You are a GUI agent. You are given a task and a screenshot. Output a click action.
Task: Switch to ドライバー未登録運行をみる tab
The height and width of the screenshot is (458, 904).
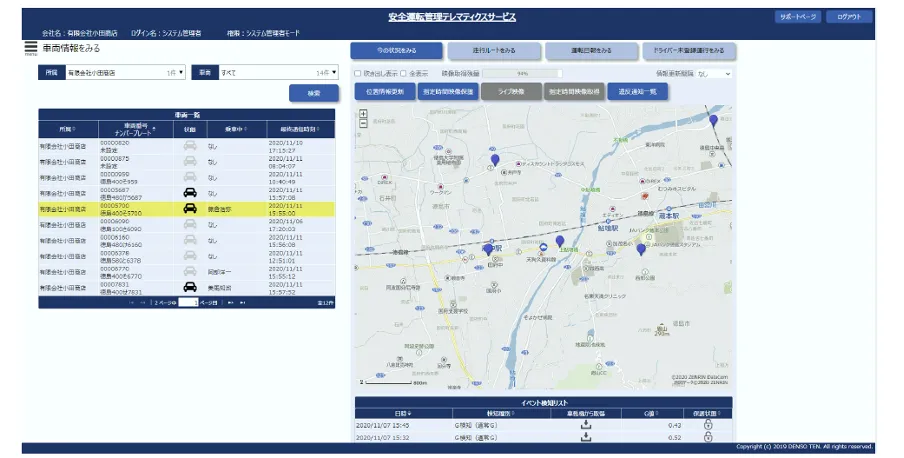point(689,51)
